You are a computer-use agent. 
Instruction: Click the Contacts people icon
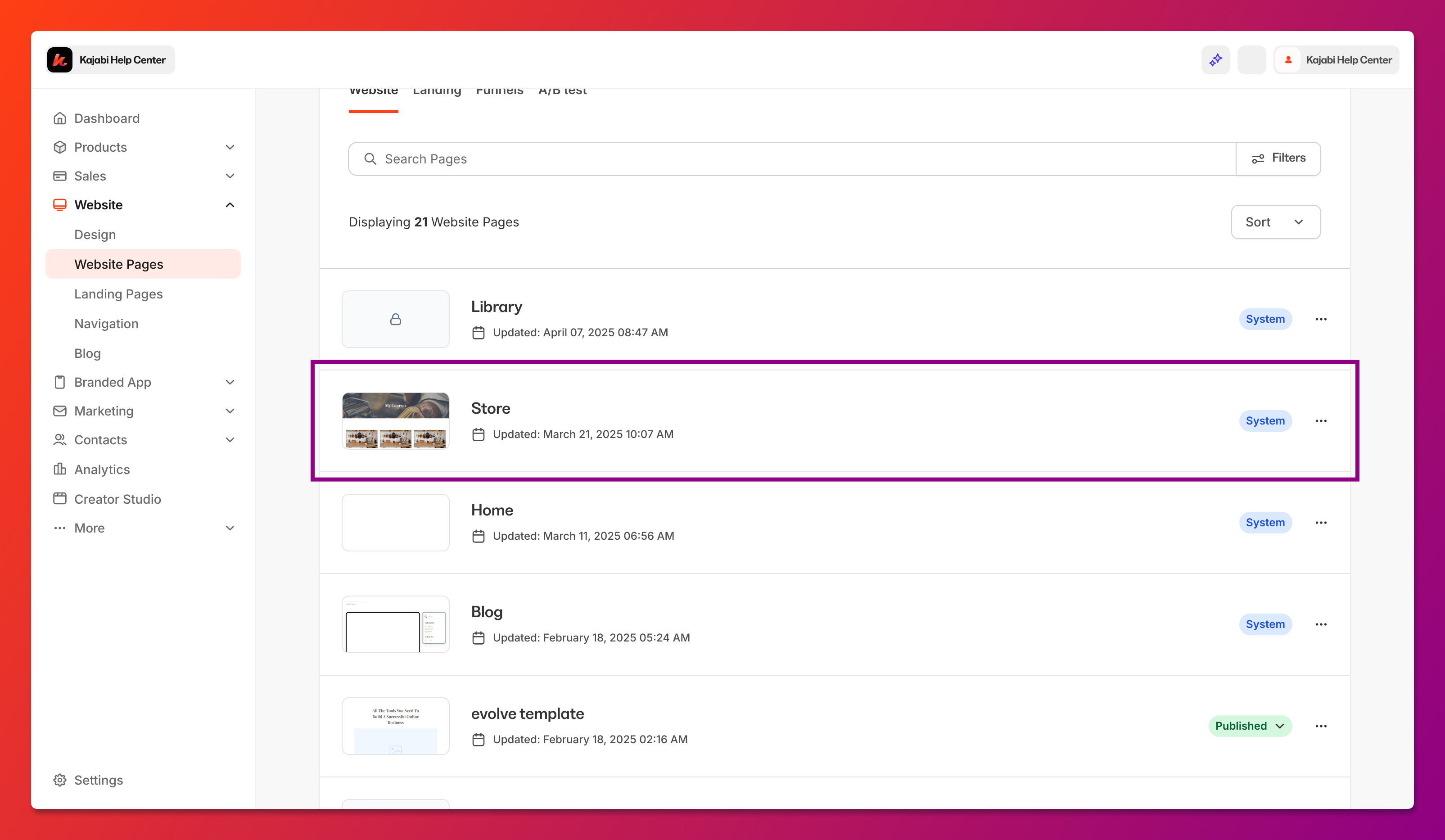[59, 439]
